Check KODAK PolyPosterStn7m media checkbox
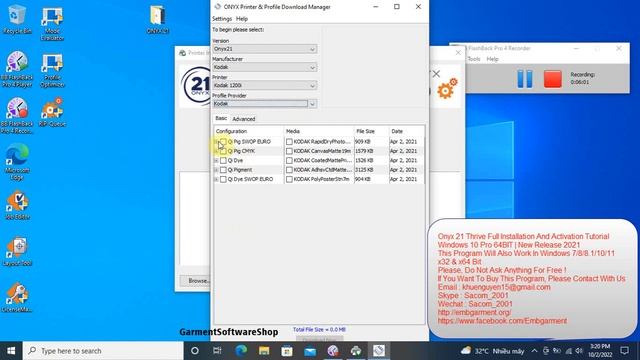 [x=289, y=179]
